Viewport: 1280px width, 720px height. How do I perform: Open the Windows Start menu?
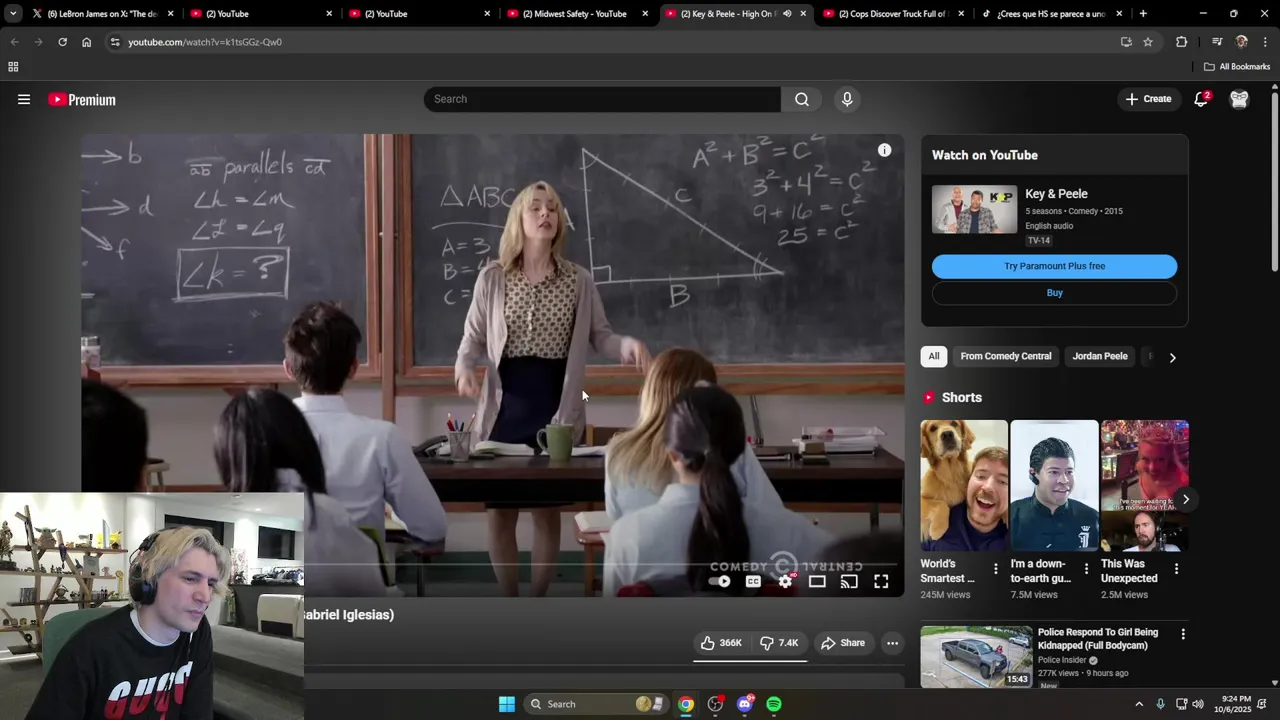(507, 704)
